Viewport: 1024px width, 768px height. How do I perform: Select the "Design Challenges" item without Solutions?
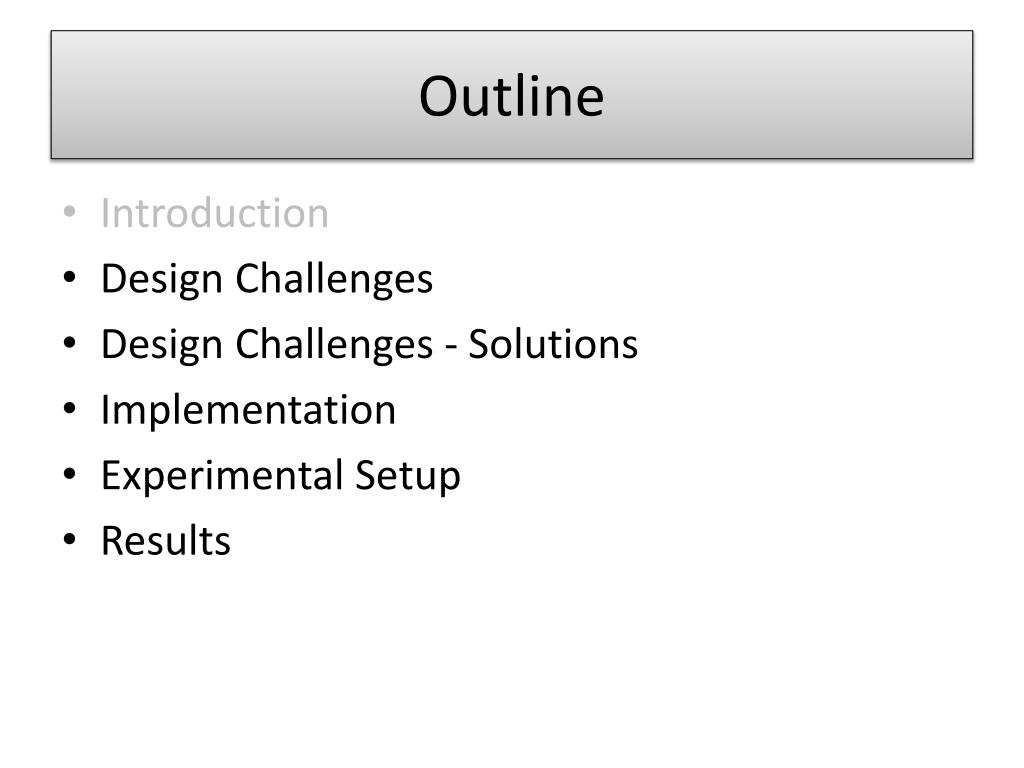tap(266, 281)
